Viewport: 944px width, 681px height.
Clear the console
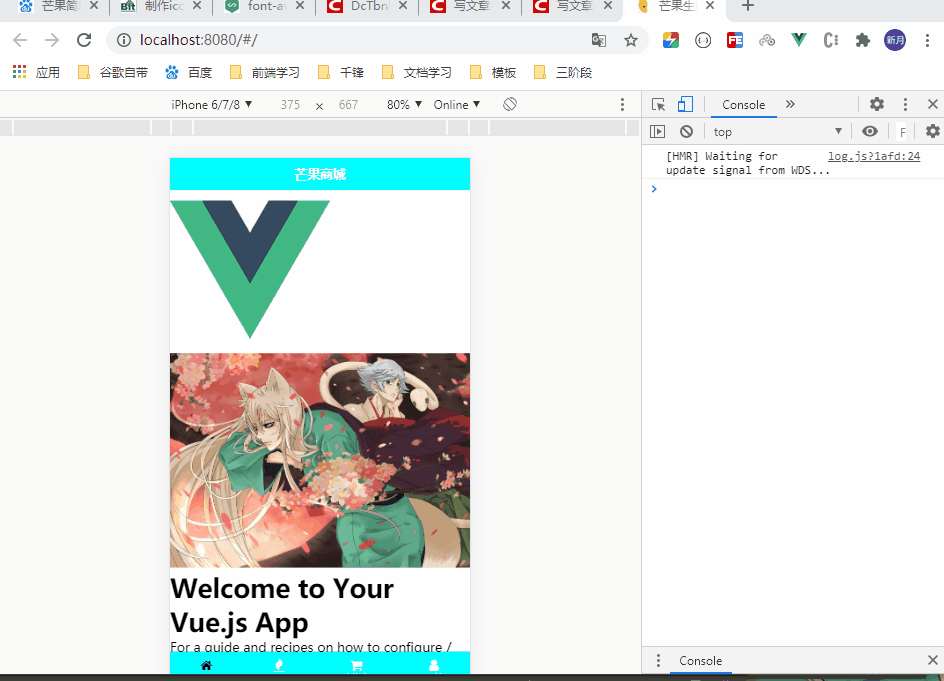(x=686, y=131)
